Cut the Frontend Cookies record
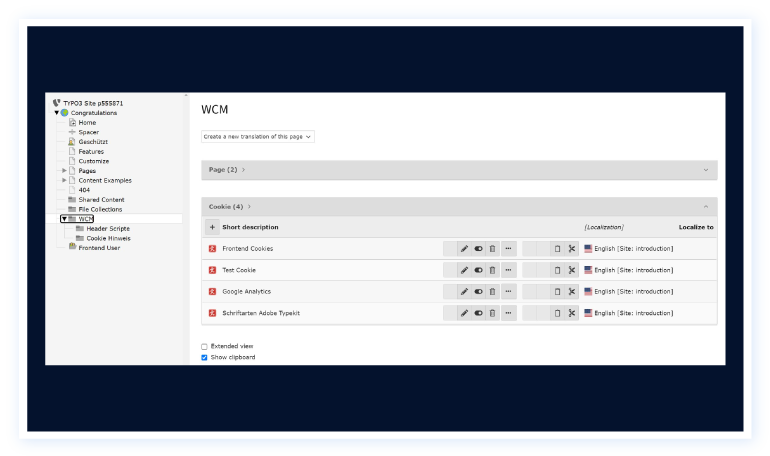770x456 pixels. click(572, 249)
